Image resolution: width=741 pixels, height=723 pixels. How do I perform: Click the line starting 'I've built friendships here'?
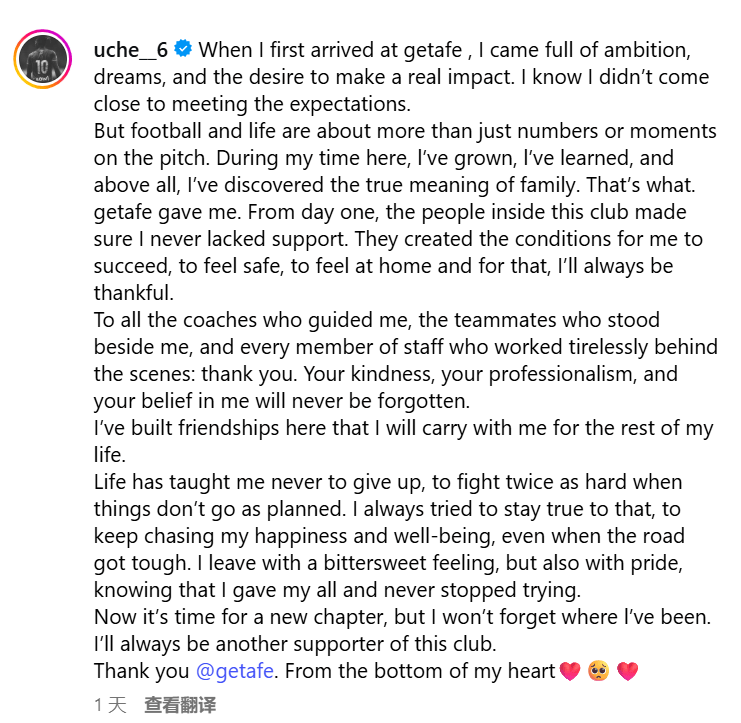[404, 428]
